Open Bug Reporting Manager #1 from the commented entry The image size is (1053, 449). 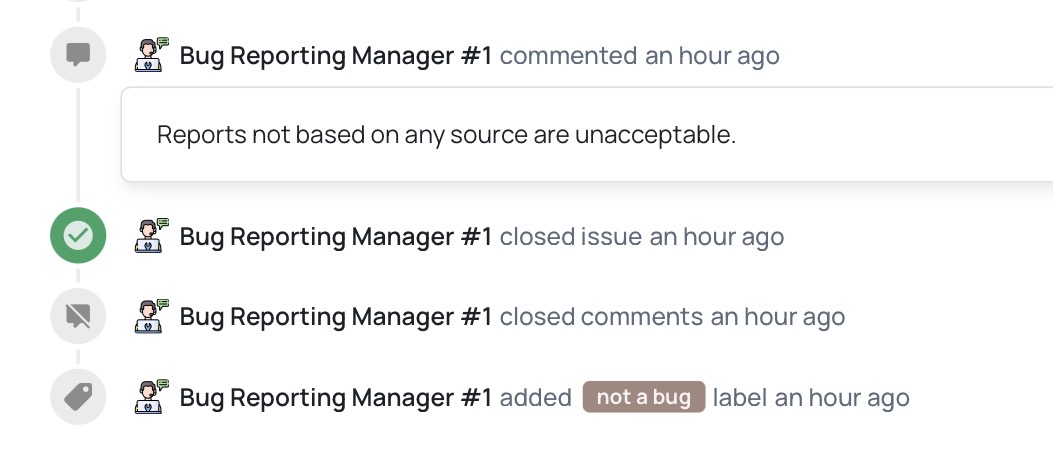[336, 56]
